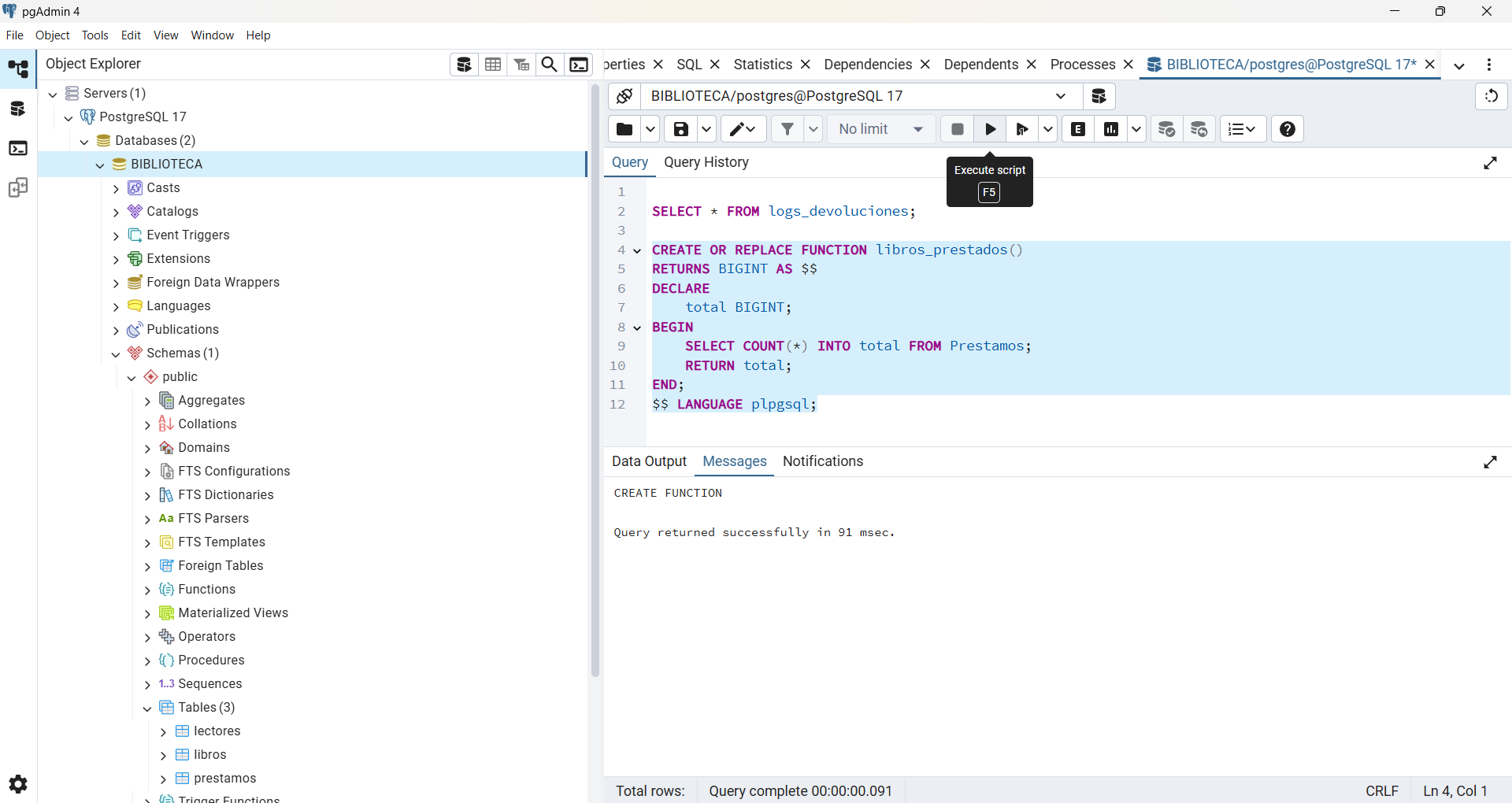The height and width of the screenshot is (803, 1512).
Task: Open the tab list chevron next to the query tab
Action: coord(1459,65)
